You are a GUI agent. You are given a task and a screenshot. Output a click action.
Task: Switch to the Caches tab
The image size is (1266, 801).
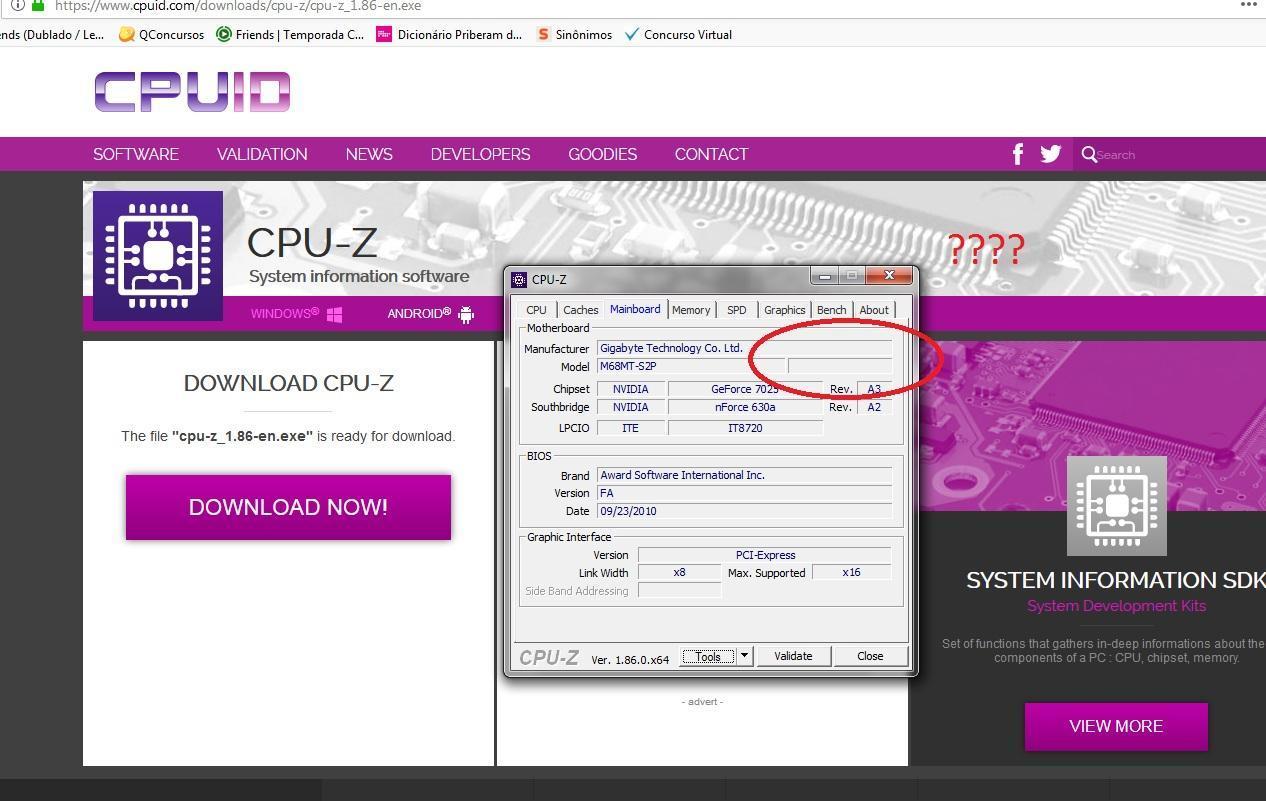click(x=580, y=310)
